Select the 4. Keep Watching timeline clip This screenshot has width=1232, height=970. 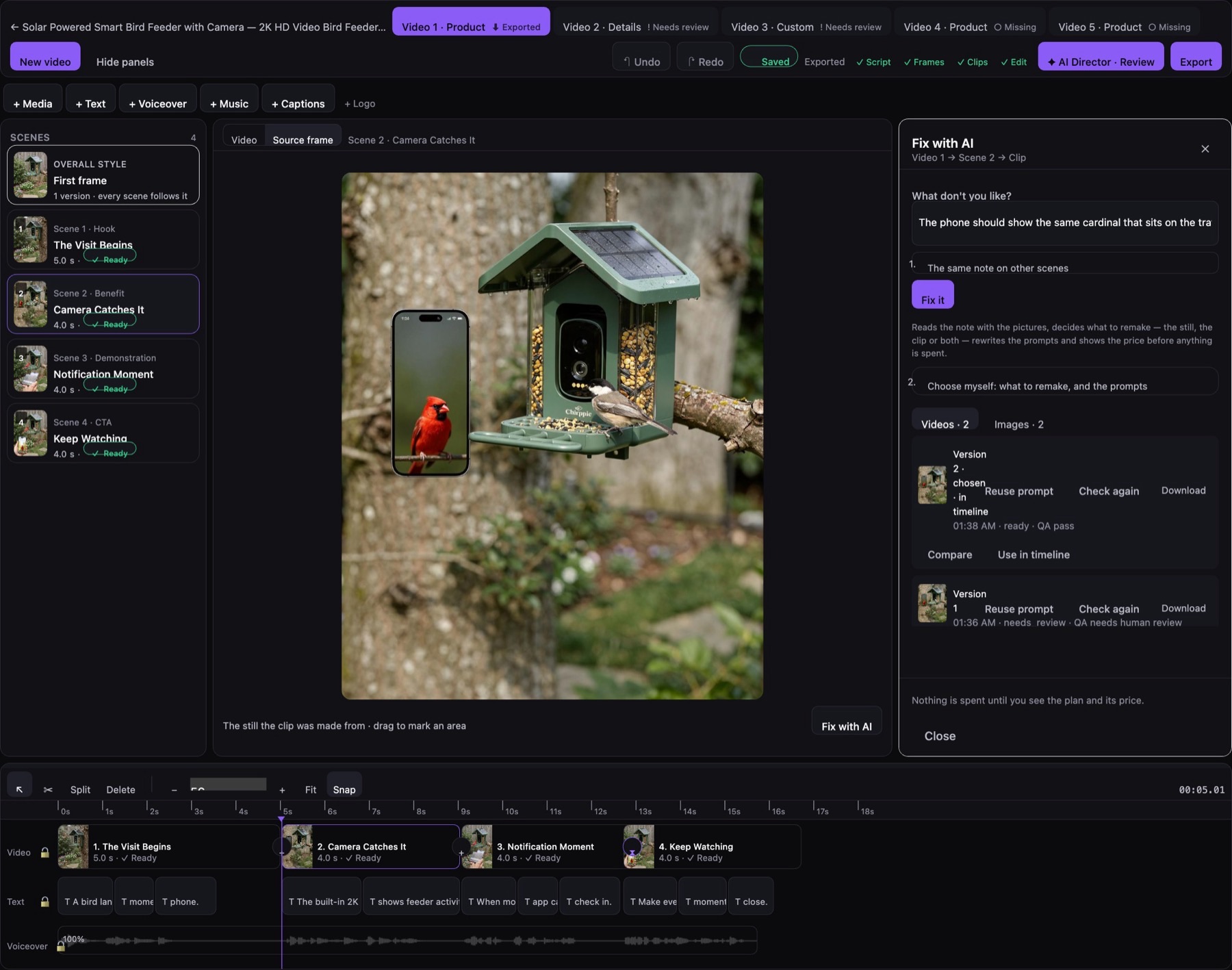click(712, 847)
